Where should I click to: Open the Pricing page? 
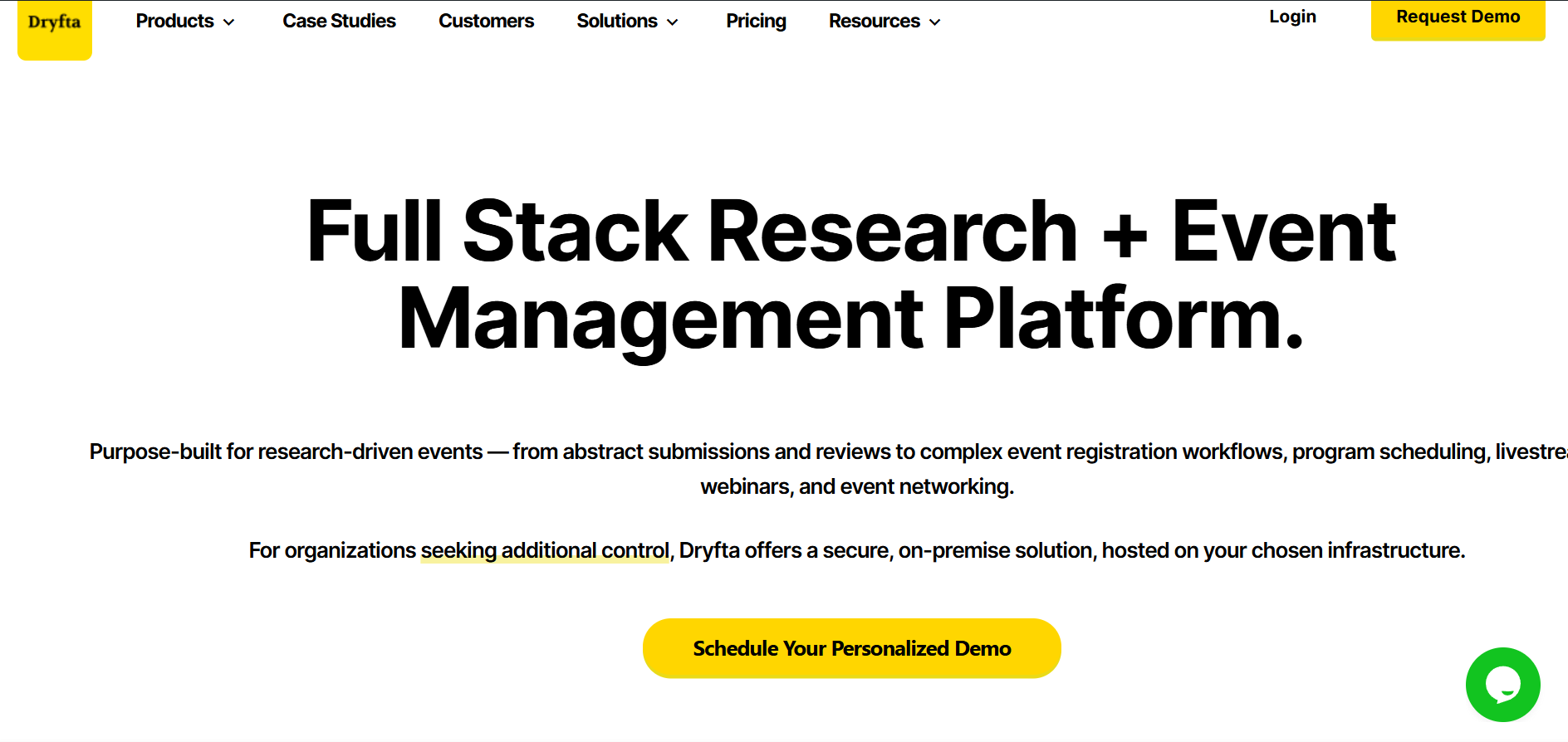[x=756, y=21]
